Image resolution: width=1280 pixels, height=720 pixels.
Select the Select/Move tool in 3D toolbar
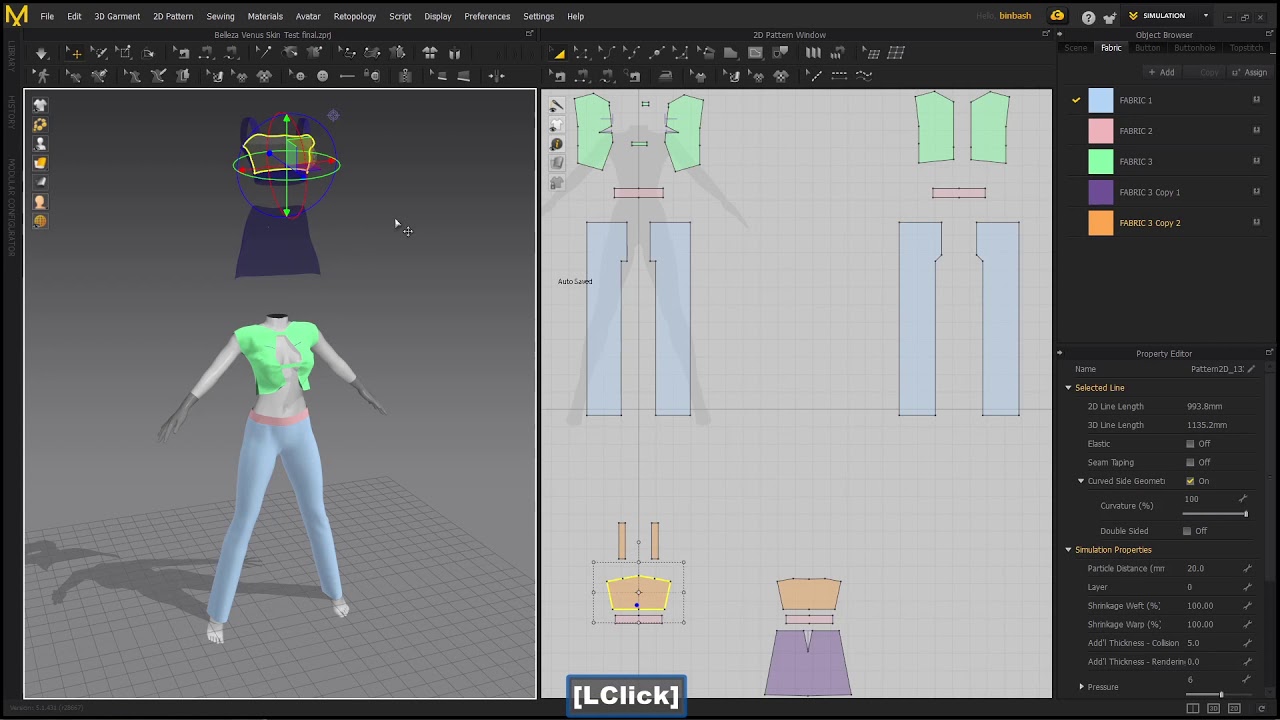click(x=74, y=53)
